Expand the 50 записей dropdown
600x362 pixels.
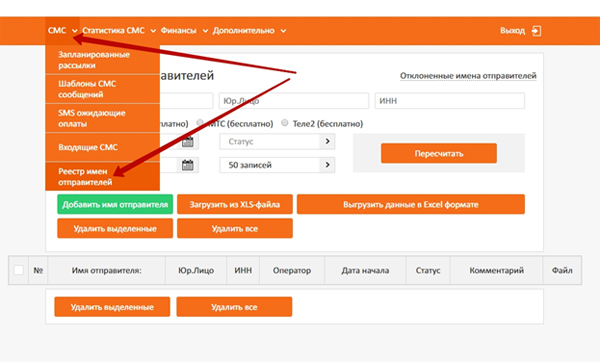click(277, 165)
